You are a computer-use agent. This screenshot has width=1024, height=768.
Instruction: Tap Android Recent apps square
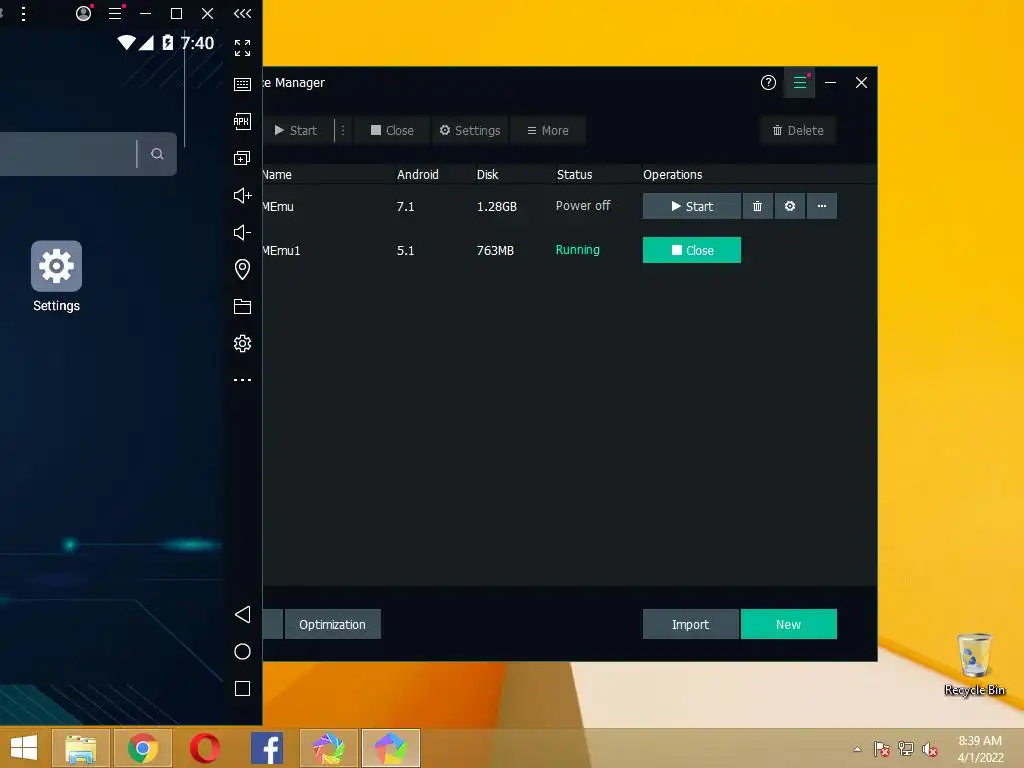[242, 688]
